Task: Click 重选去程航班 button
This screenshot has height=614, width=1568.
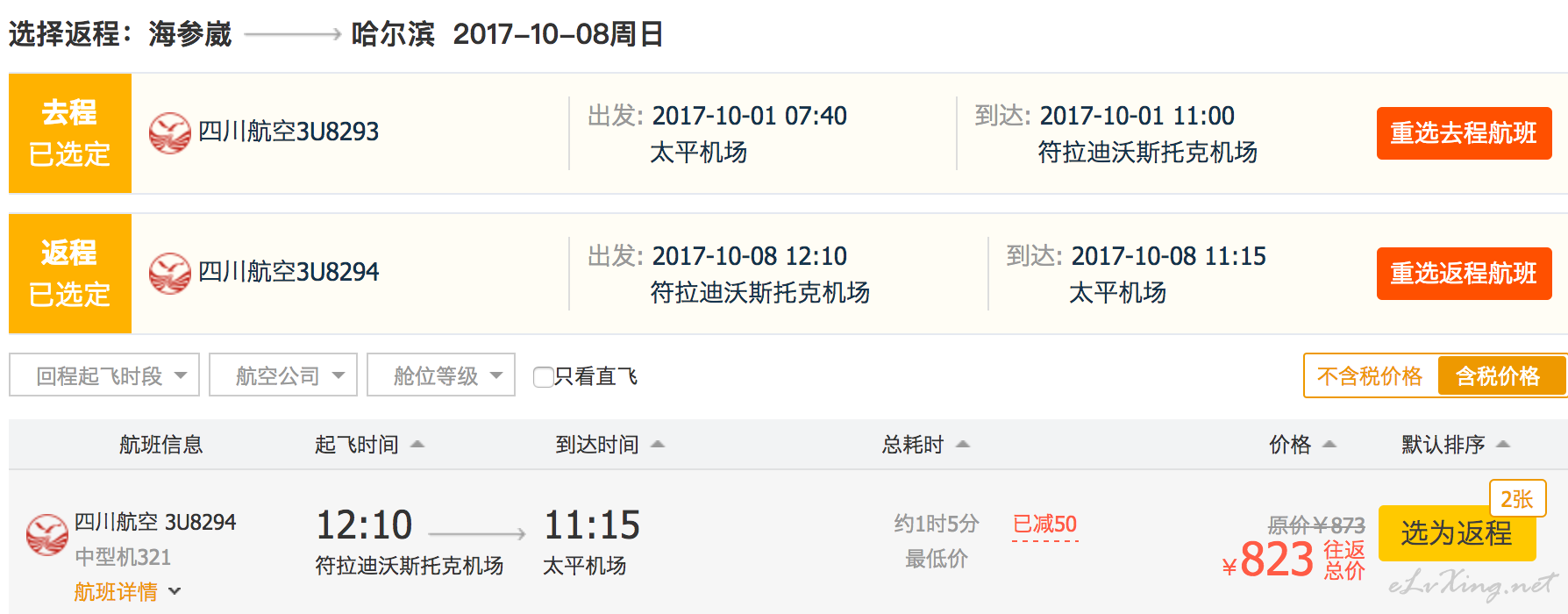Action: [x=1464, y=133]
